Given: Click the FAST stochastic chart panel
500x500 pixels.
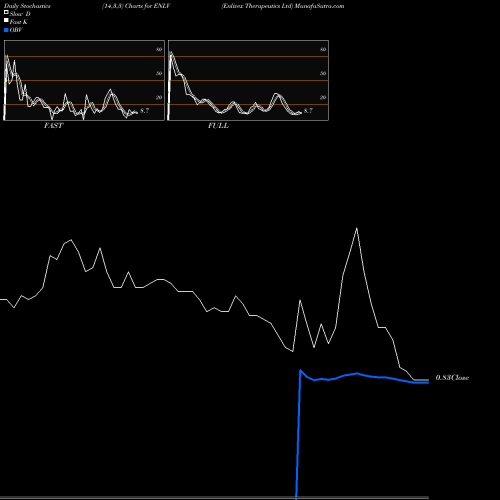Looking at the screenshot, I should click(84, 80).
